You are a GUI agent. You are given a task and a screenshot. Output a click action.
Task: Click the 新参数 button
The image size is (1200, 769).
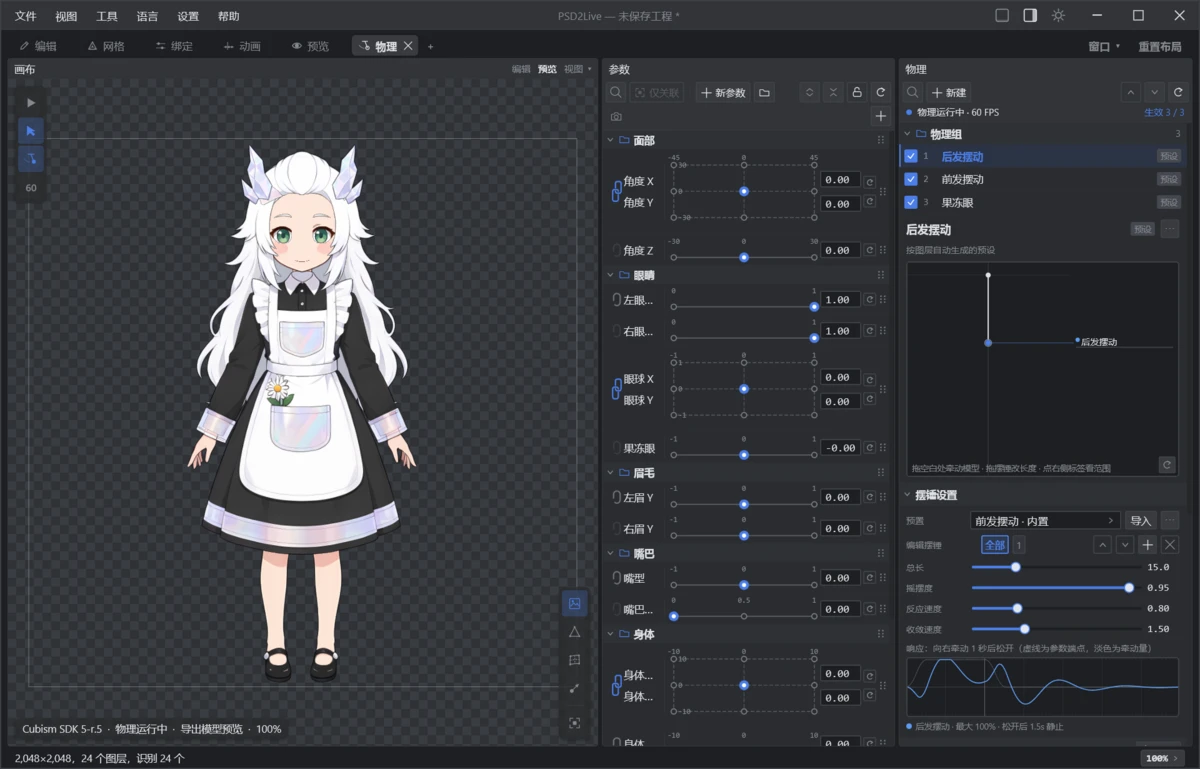723,92
